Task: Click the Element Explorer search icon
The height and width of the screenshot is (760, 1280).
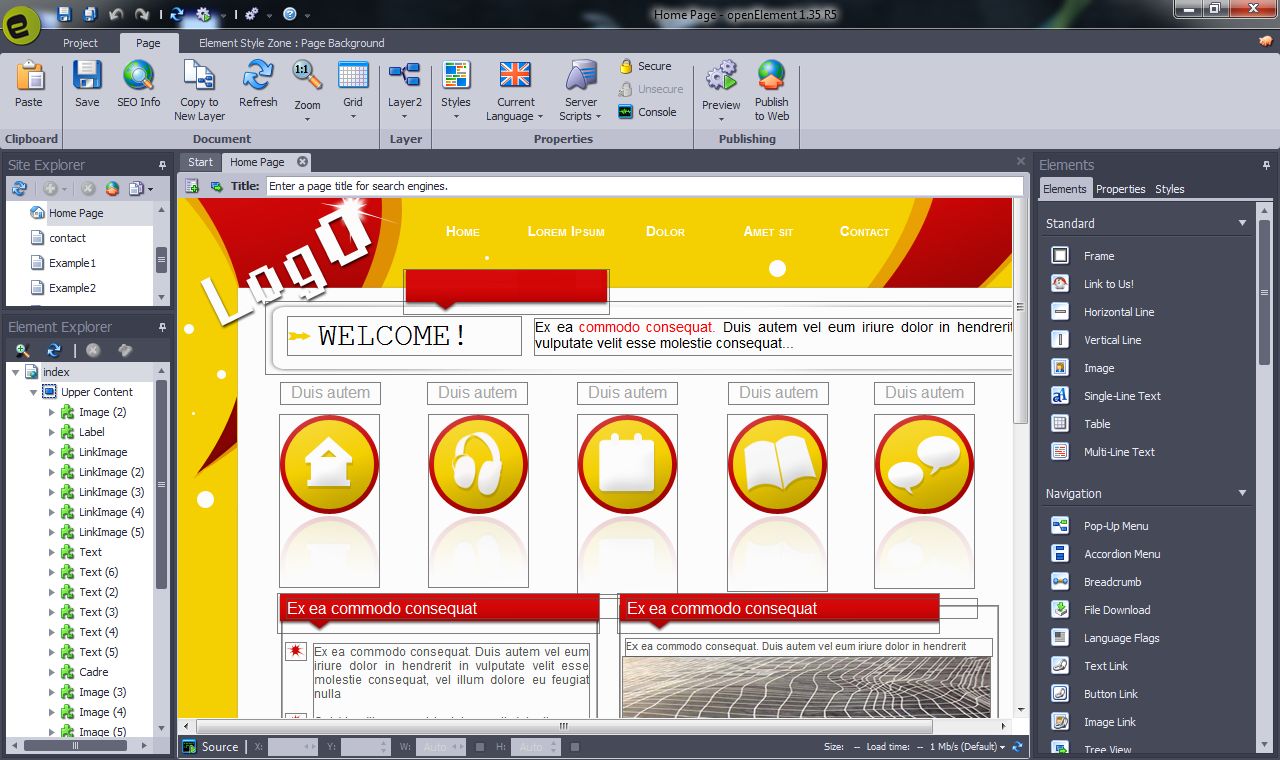Action: click(x=22, y=350)
